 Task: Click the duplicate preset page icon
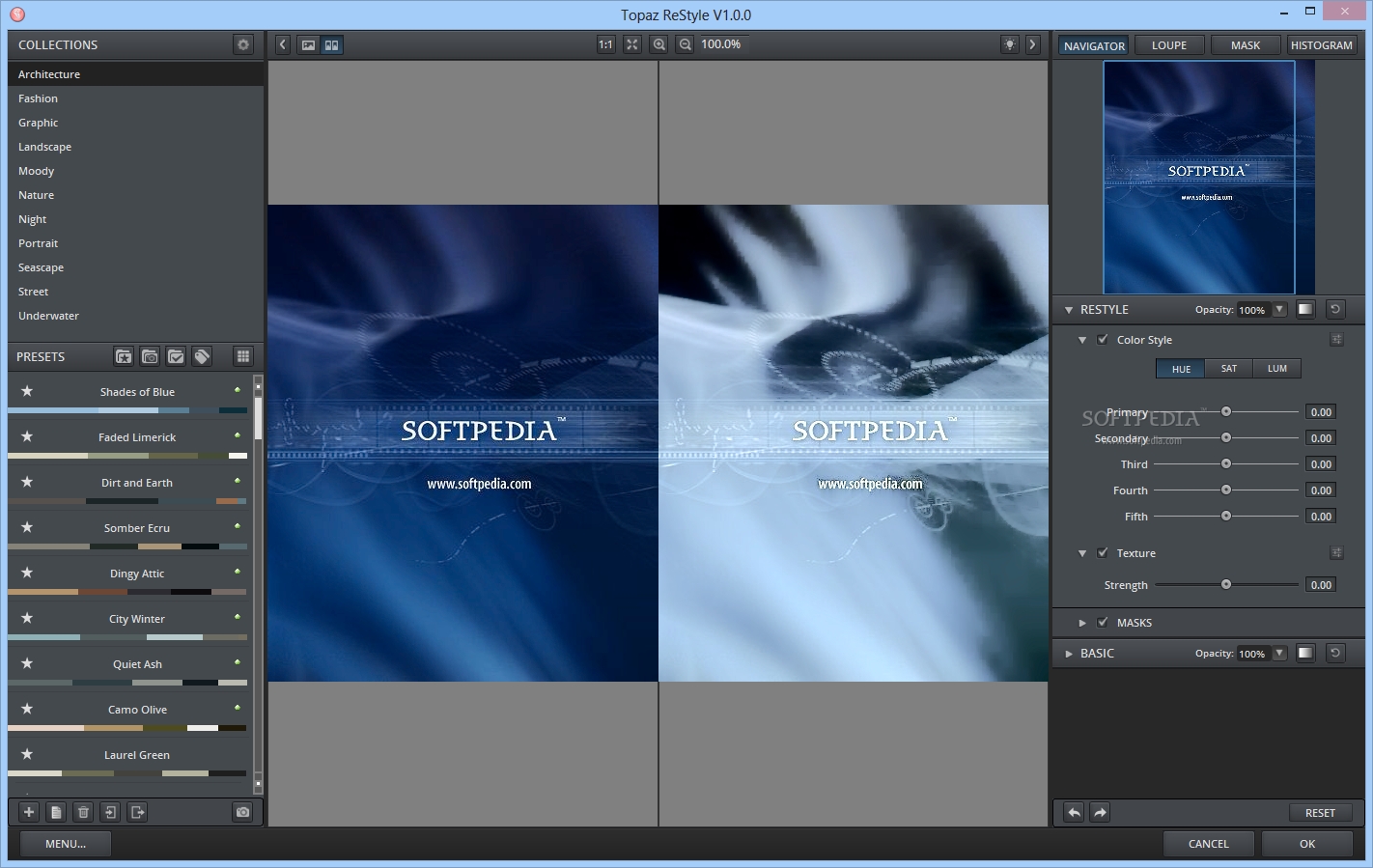pyautogui.click(x=56, y=812)
